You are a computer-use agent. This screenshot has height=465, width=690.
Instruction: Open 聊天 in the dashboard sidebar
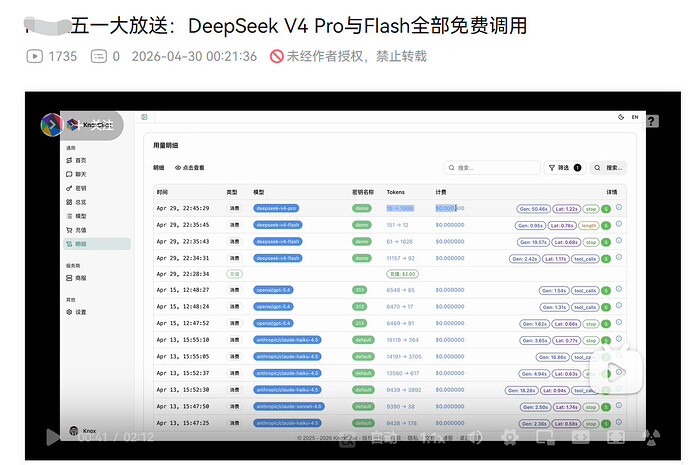click(x=77, y=175)
